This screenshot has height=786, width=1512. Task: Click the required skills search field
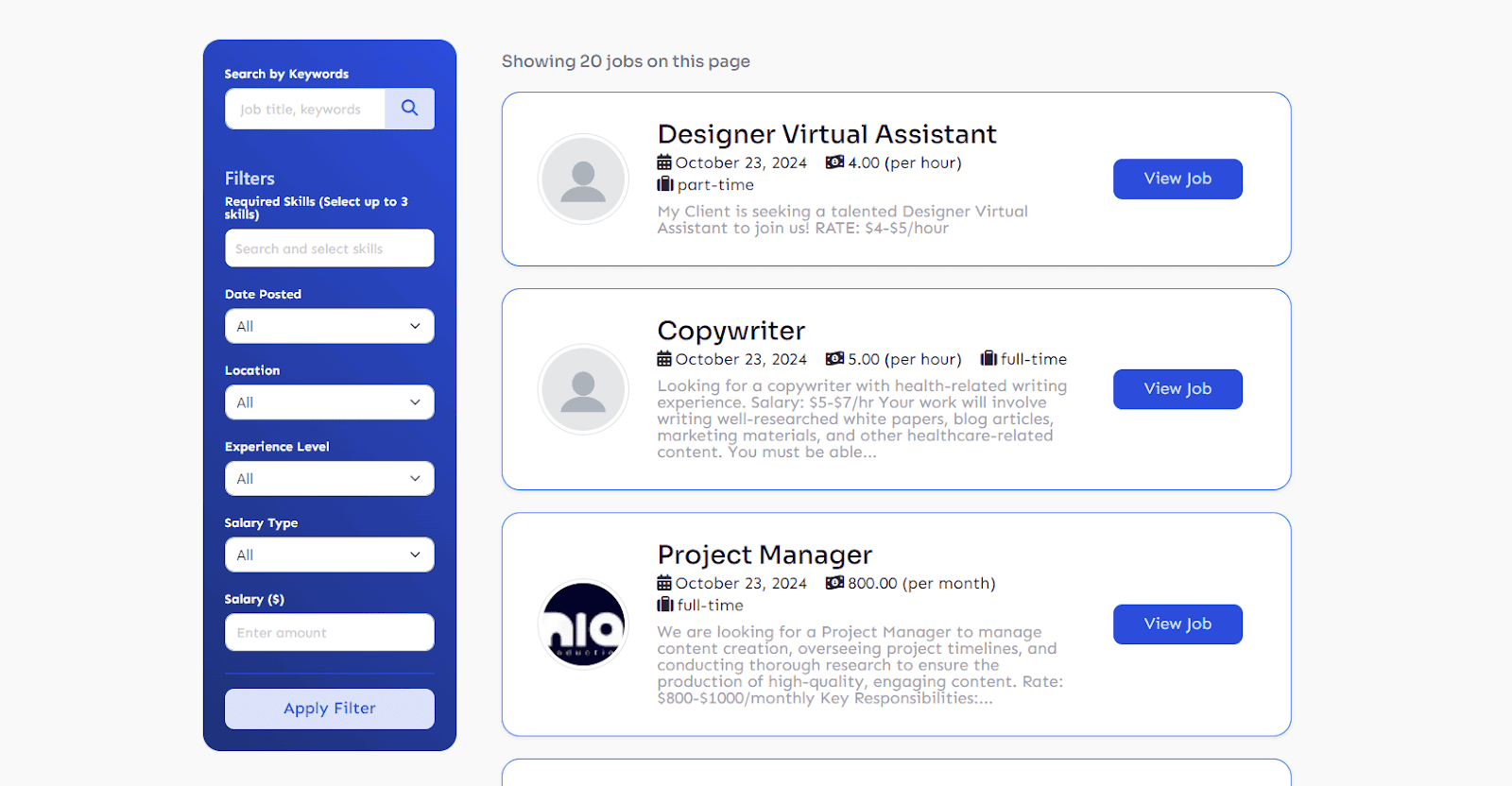coord(329,248)
